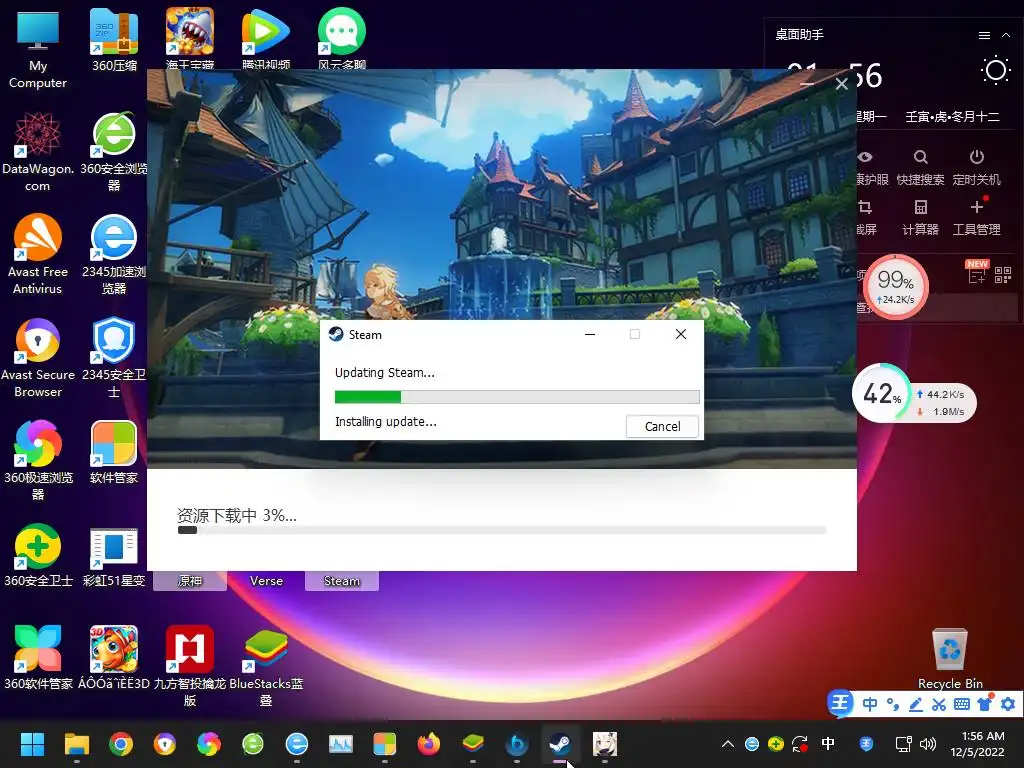This screenshot has width=1024, height=768.
Task: Click the QR code icon in assistant
Action: tap(1002, 275)
